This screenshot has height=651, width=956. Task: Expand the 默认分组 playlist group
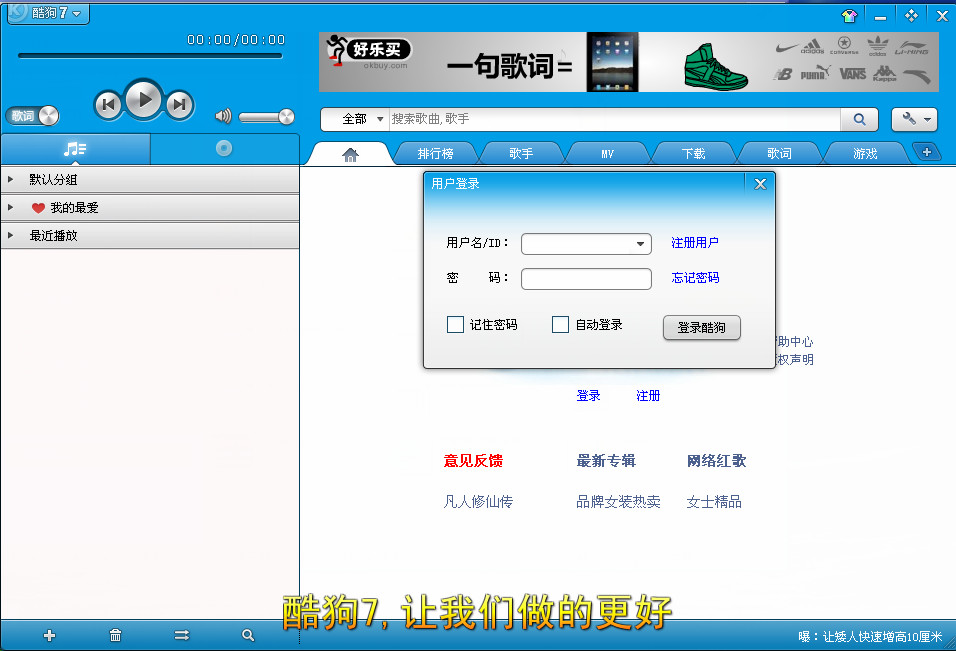(x=11, y=180)
